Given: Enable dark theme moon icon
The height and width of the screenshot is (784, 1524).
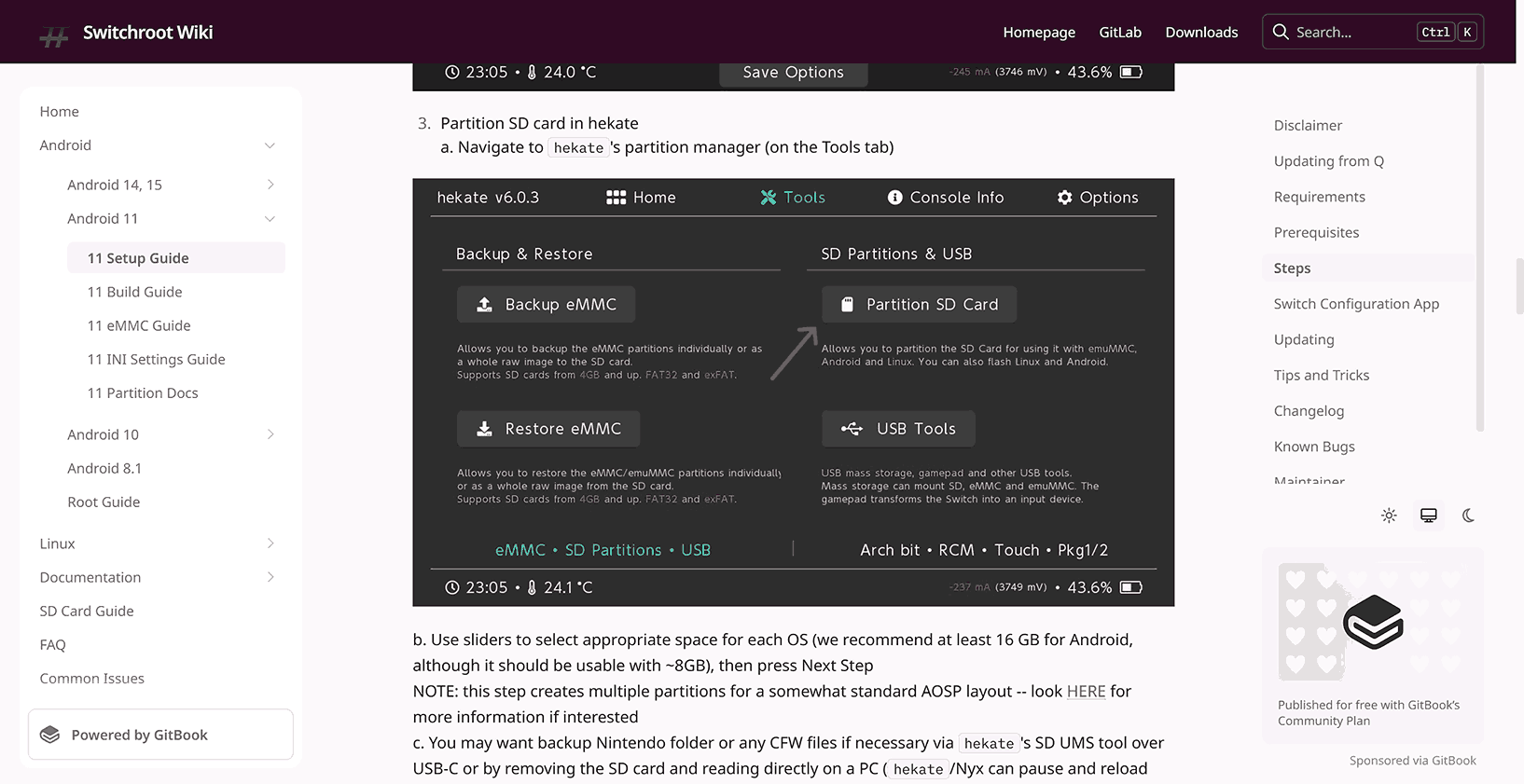Looking at the screenshot, I should [1468, 516].
